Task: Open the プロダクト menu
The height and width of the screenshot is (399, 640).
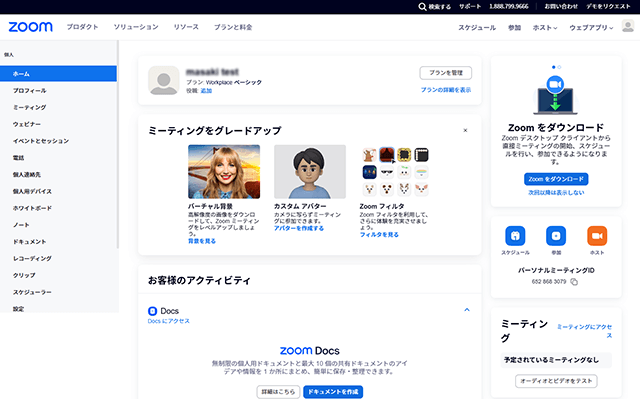Action: pos(82,27)
